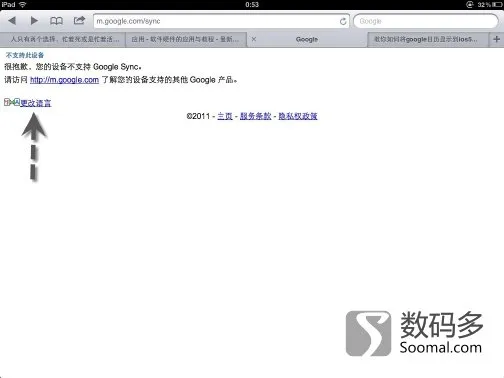Go back with the Safari back arrow
This screenshot has height=378, width=504.
click(12, 21)
